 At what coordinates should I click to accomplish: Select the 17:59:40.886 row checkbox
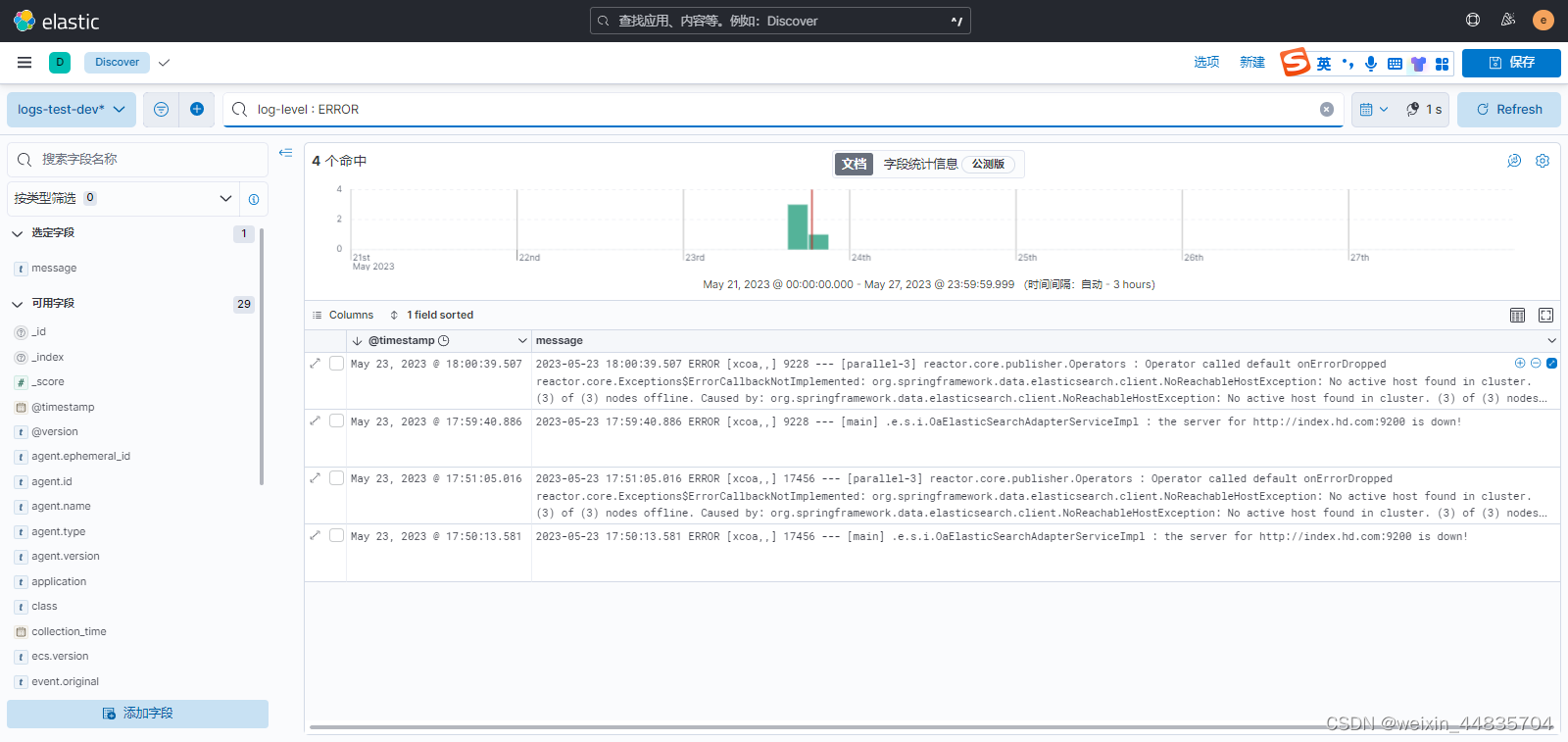(336, 420)
